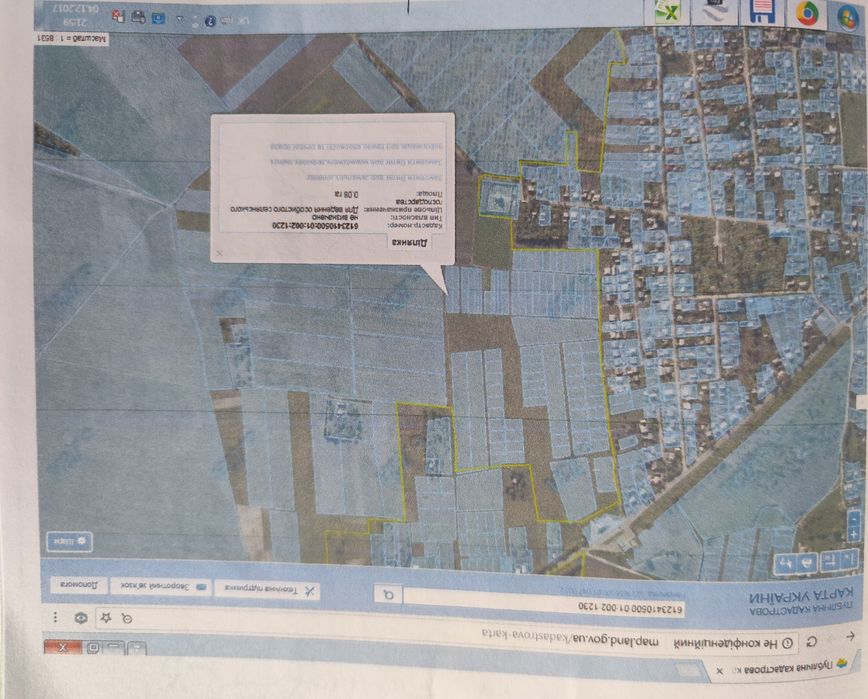This screenshot has height=699, width=868.
Task: Open the Google Chrome taskbar icon
Action: click(807, 13)
